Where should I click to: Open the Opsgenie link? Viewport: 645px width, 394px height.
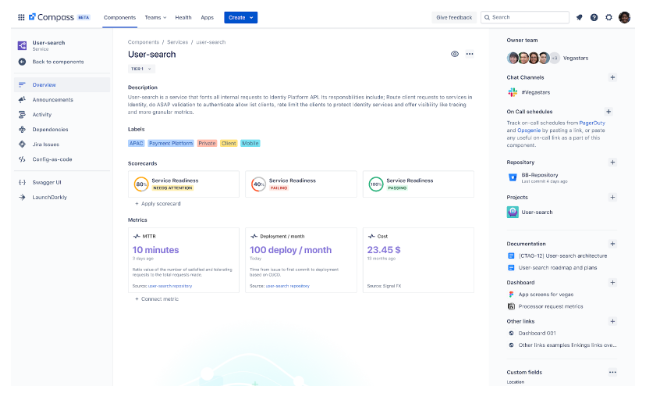(x=529, y=130)
